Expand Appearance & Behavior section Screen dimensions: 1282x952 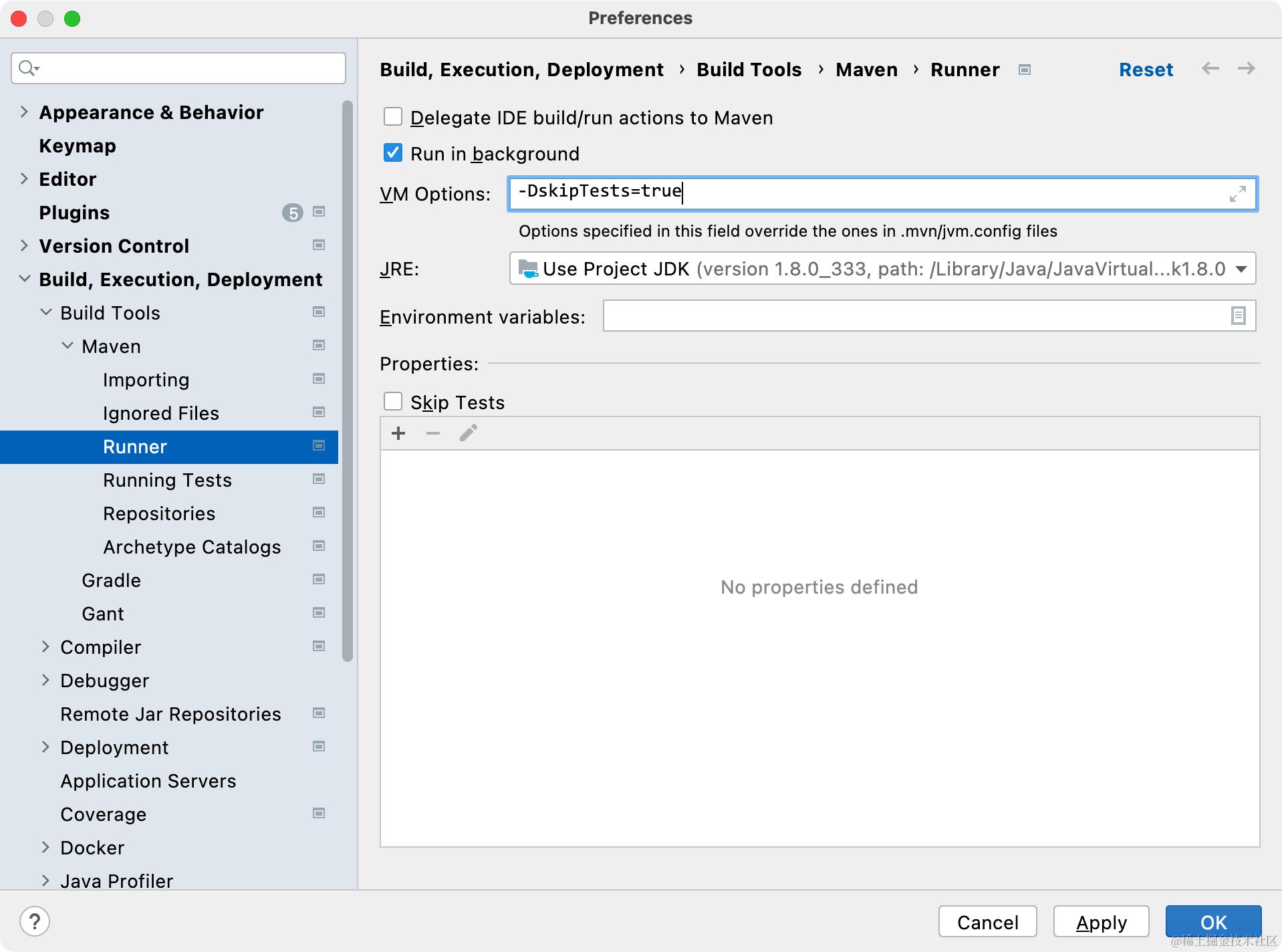click(x=24, y=112)
